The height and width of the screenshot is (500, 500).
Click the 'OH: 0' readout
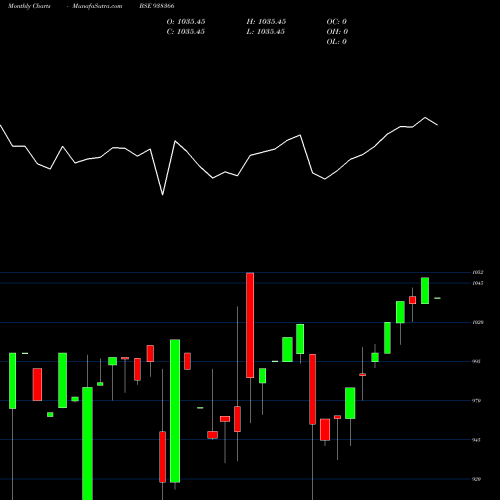pos(337,32)
